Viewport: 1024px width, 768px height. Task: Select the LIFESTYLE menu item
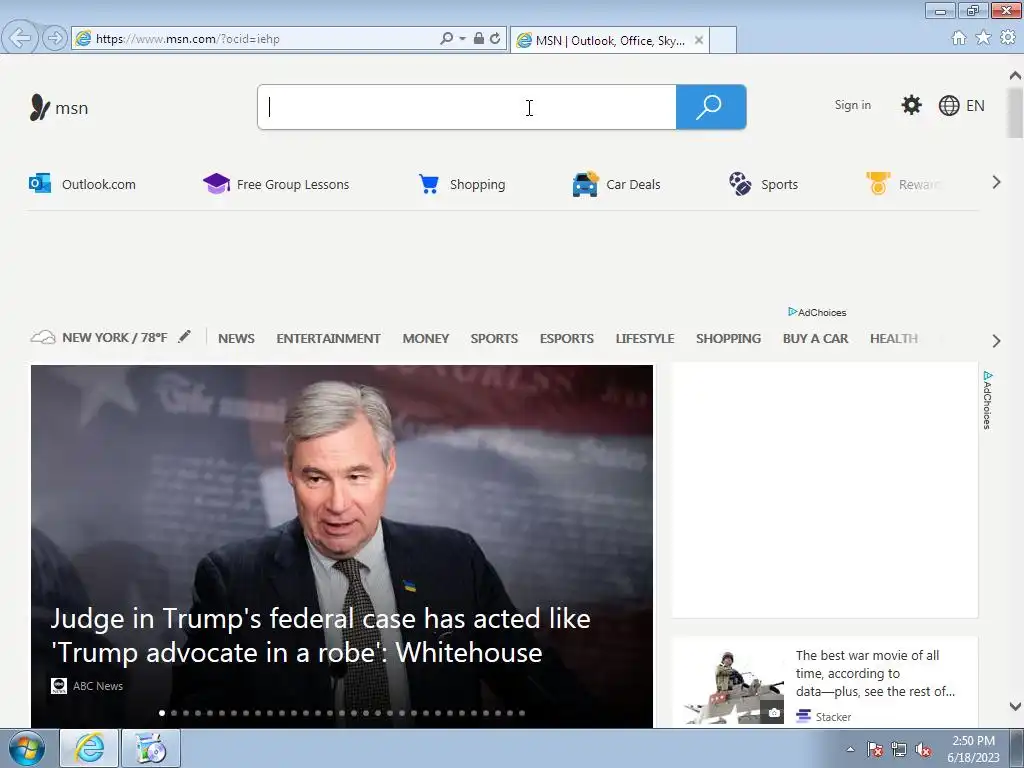(x=645, y=338)
